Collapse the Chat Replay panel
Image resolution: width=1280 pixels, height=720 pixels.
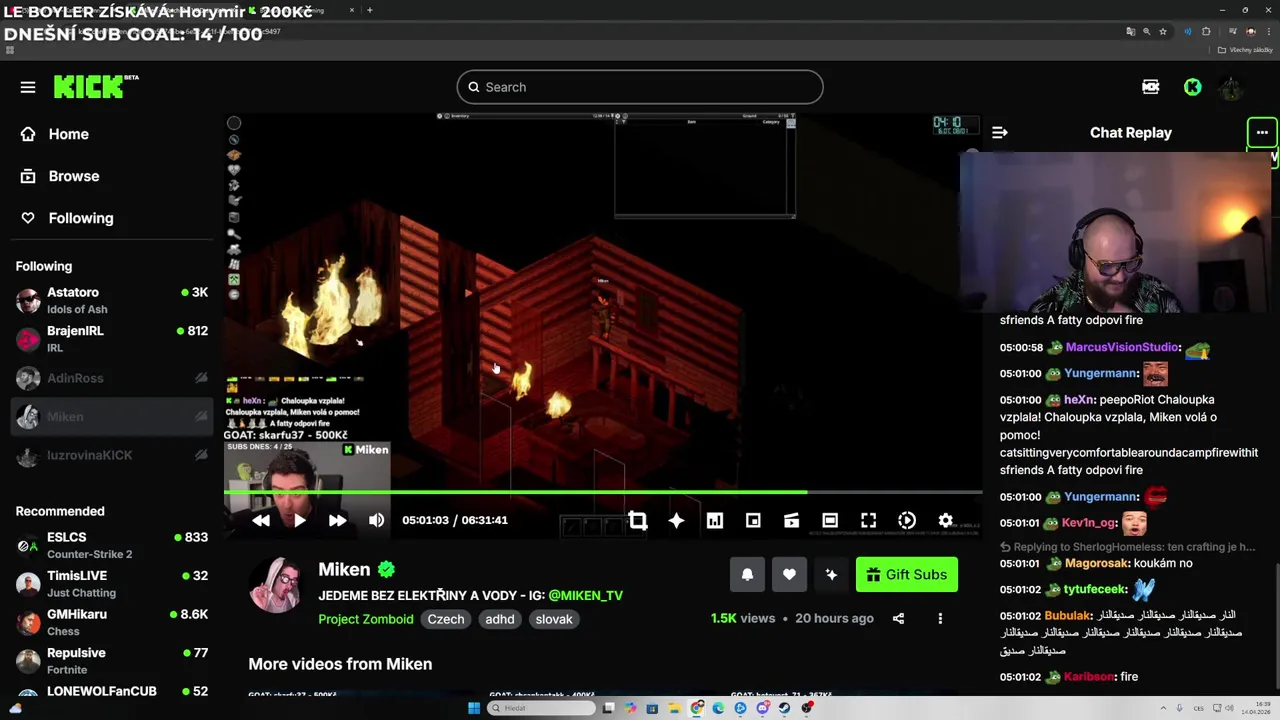pos(999,132)
